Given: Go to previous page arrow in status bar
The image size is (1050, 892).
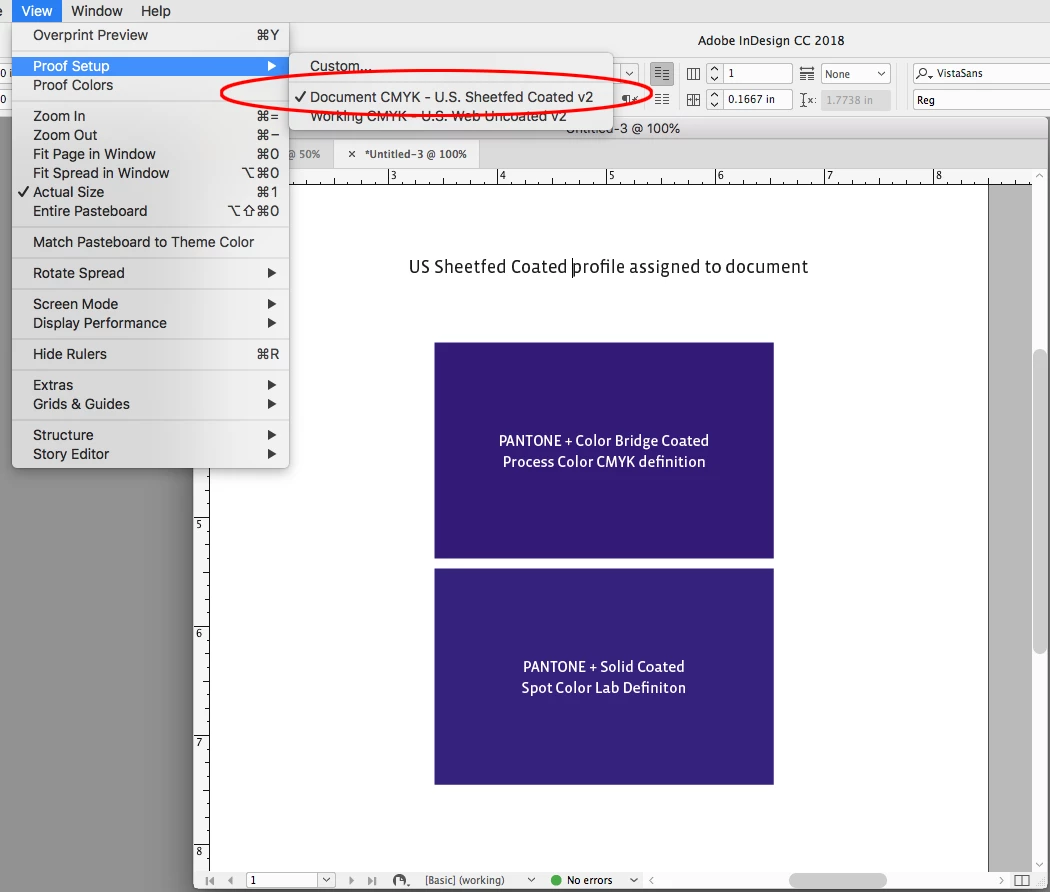Looking at the screenshot, I should pyautogui.click(x=230, y=880).
